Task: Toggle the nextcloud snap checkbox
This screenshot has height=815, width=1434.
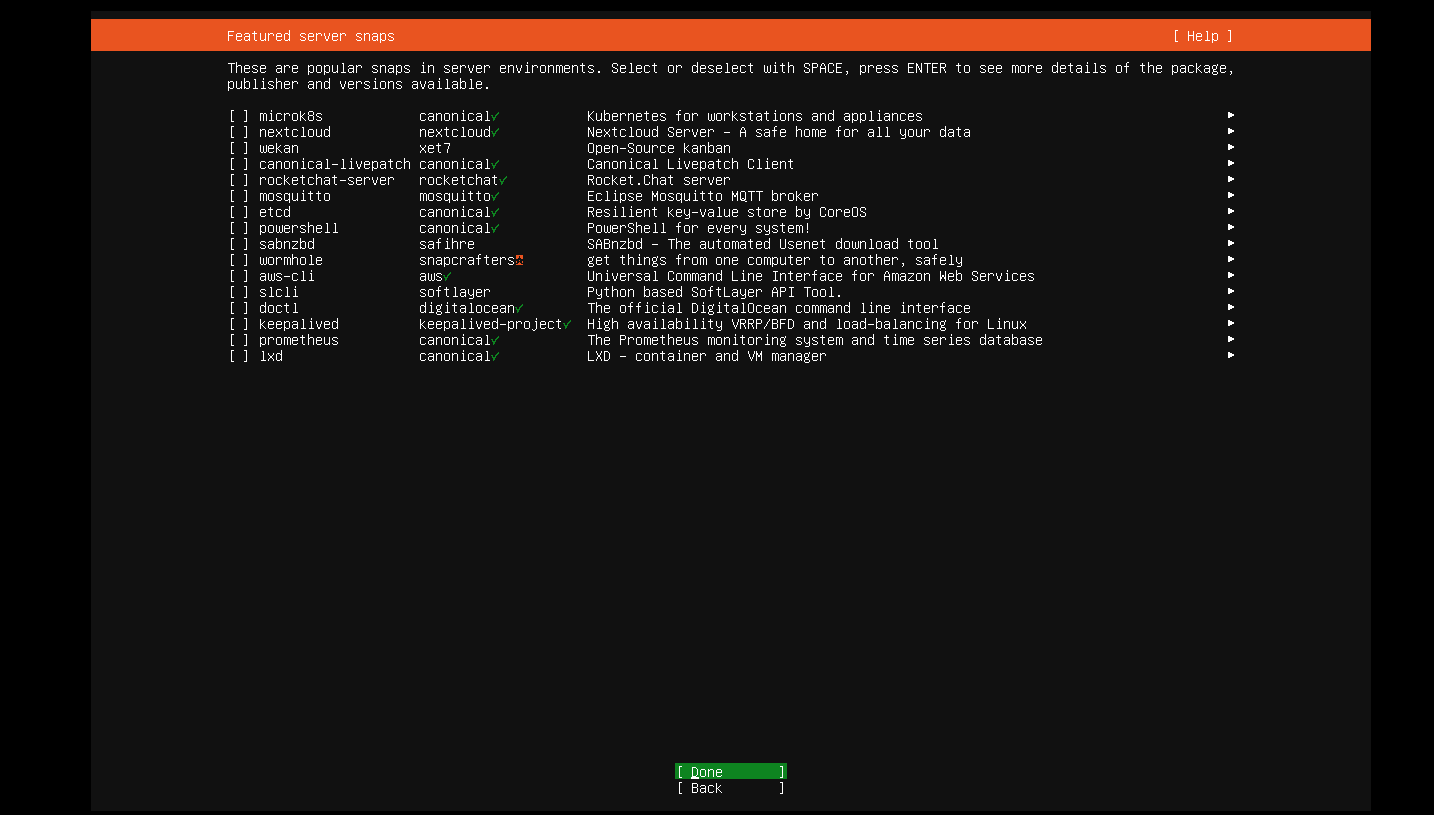Action: pos(239,132)
